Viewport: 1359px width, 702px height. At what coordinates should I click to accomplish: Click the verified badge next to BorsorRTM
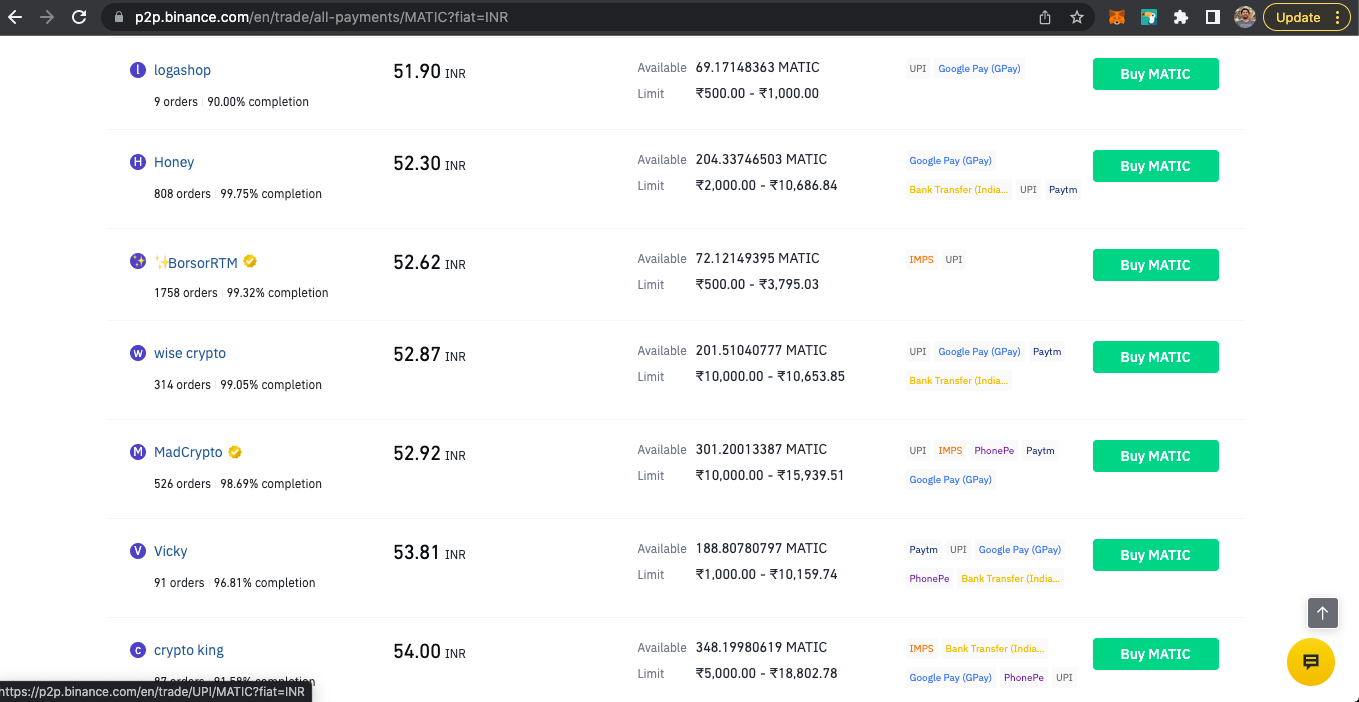pos(250,261)
